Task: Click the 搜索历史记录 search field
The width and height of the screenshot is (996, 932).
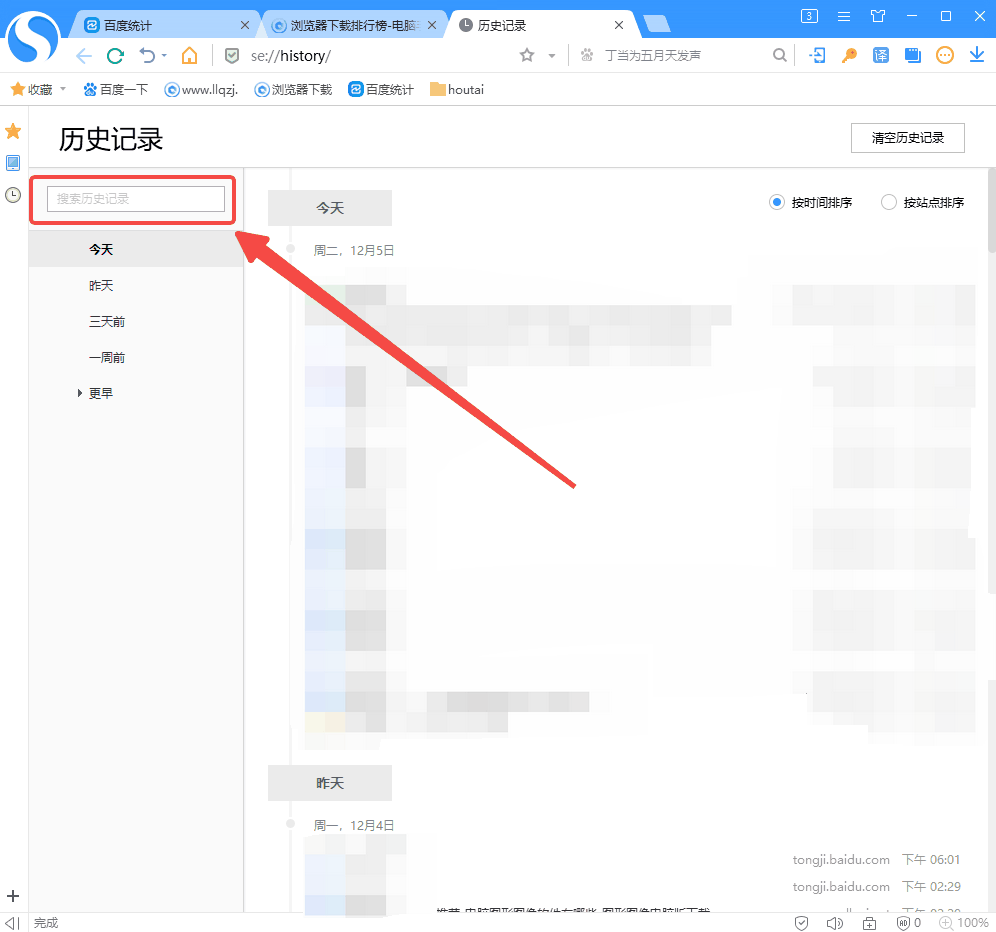Action: [x=136, y=199]
